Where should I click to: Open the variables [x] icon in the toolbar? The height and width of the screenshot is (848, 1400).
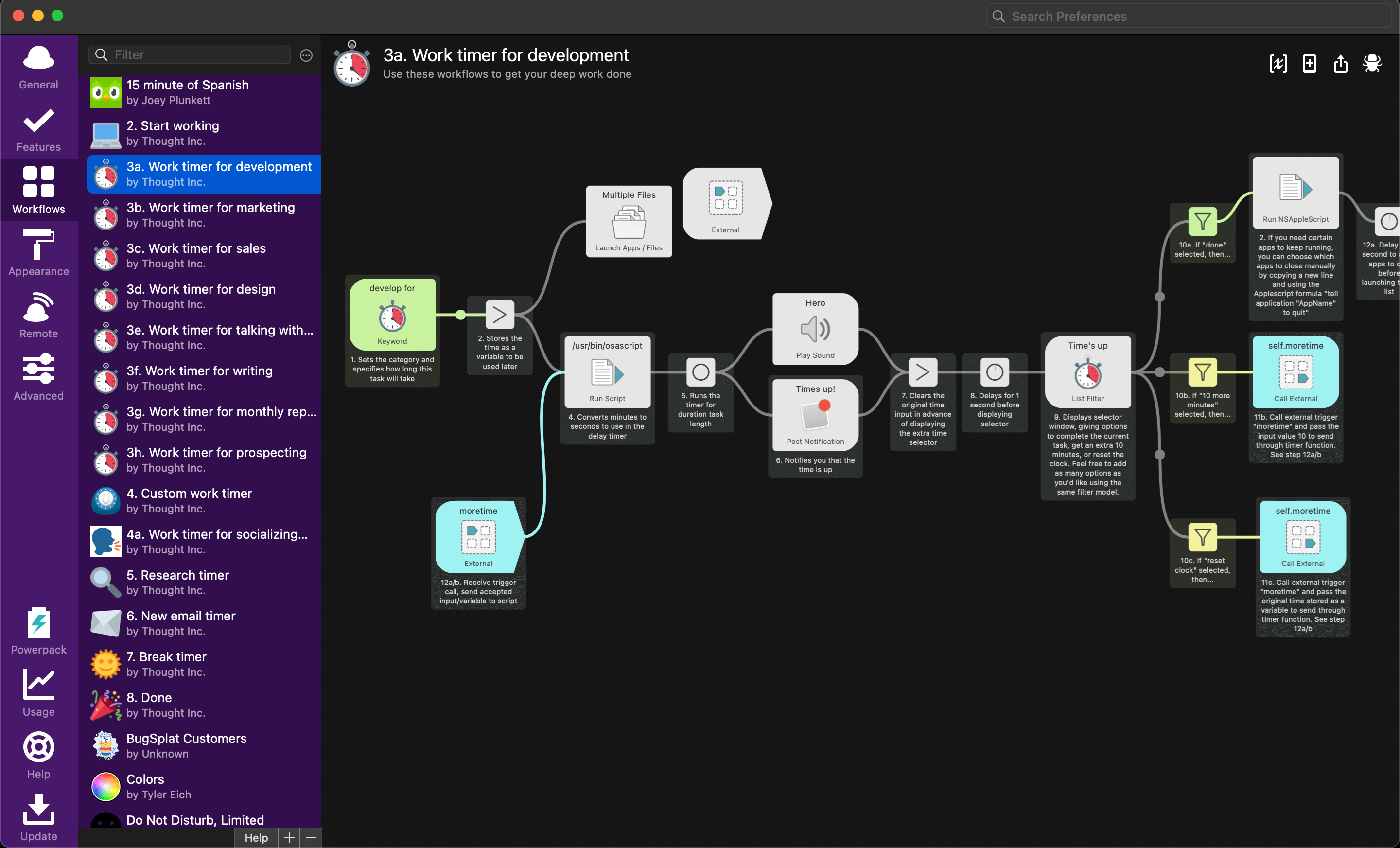1278,64
